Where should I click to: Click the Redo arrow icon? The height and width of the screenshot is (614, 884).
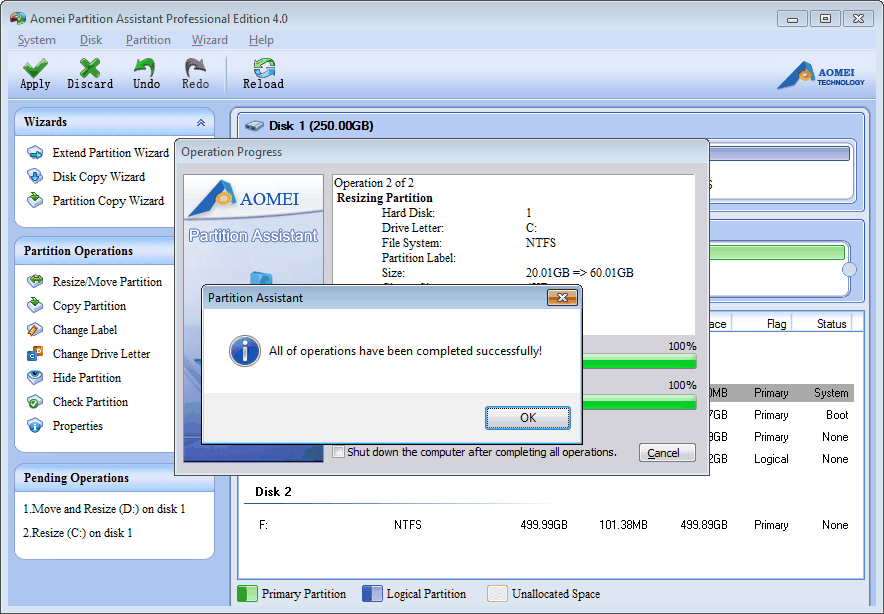pyautogui.click(x=195, y=68)
